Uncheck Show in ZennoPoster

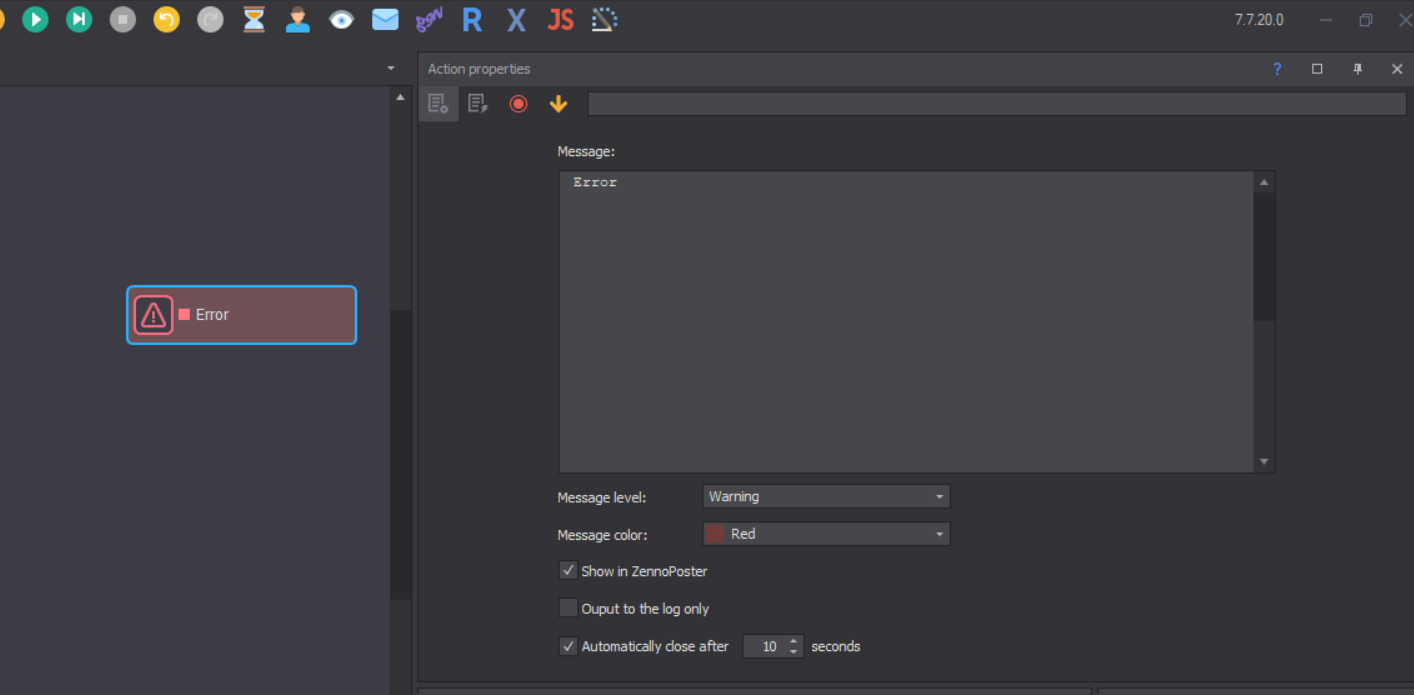tap(568, 571)
